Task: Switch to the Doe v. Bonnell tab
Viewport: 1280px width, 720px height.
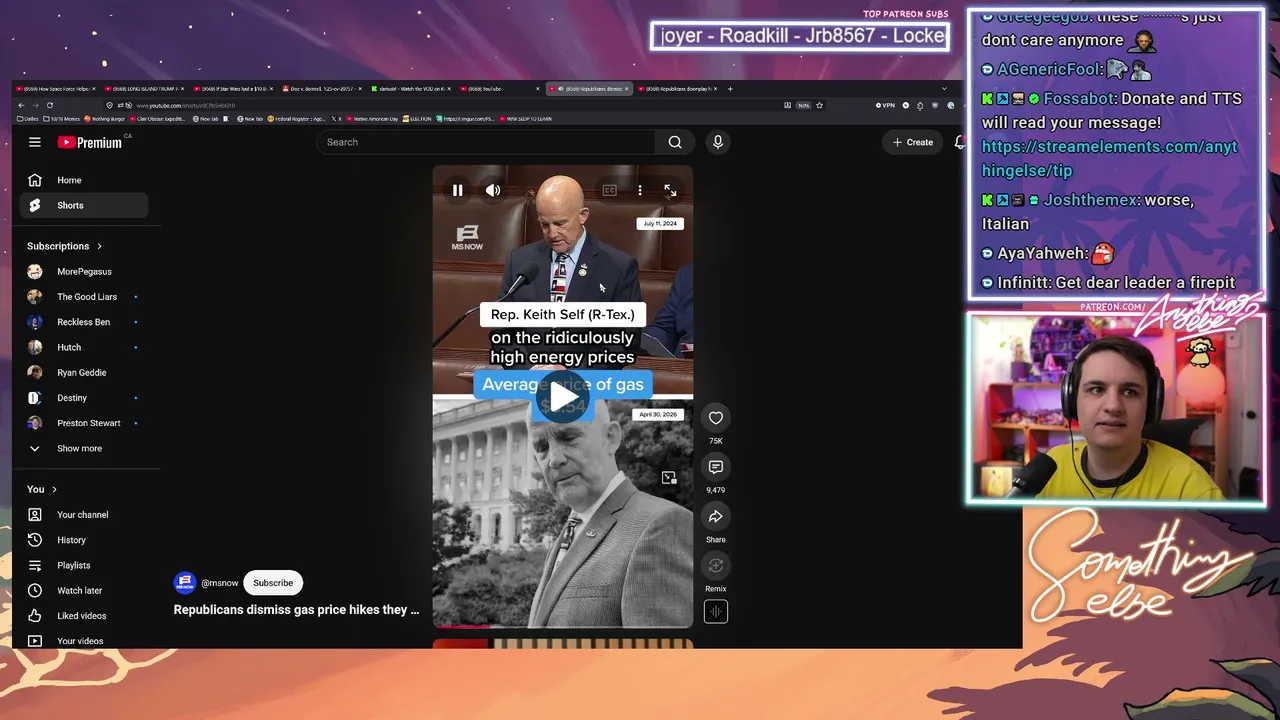Action: [321, 89]
